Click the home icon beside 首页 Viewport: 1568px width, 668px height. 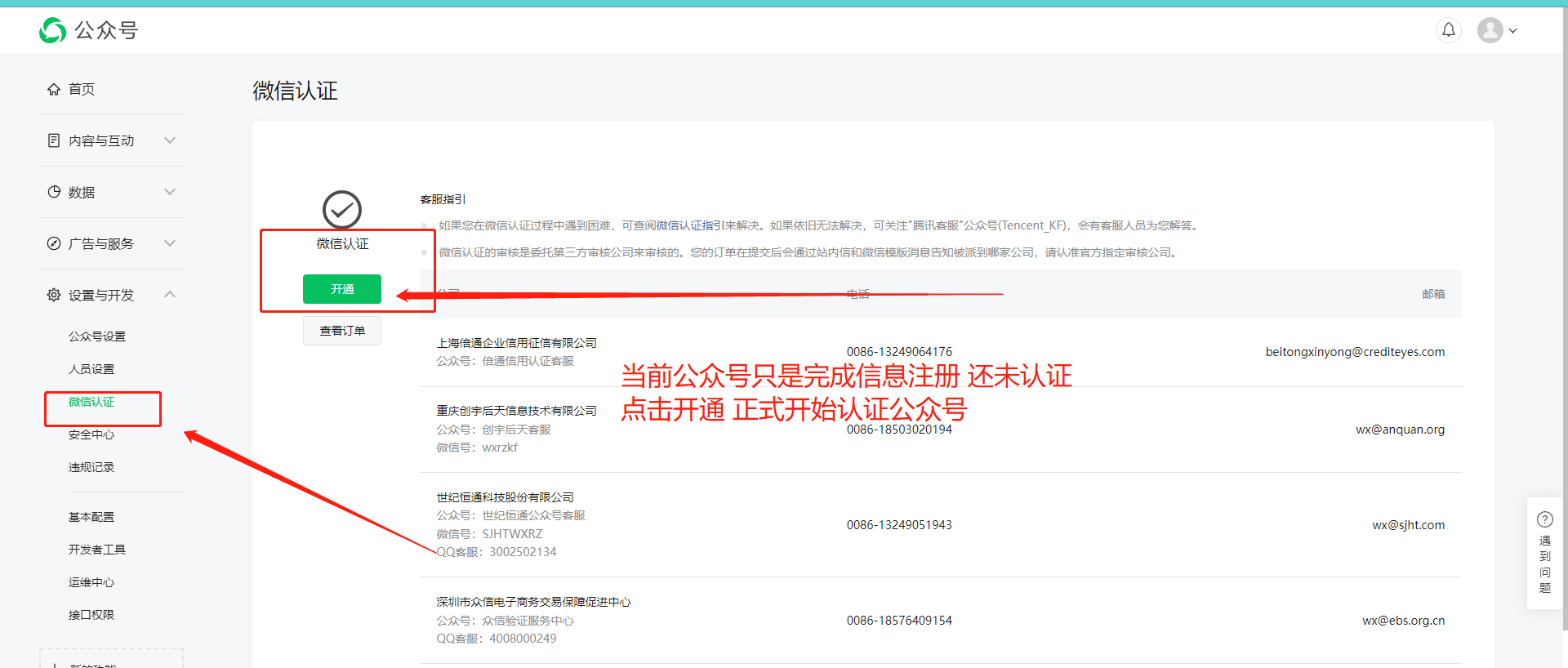[x=54, y=89]
